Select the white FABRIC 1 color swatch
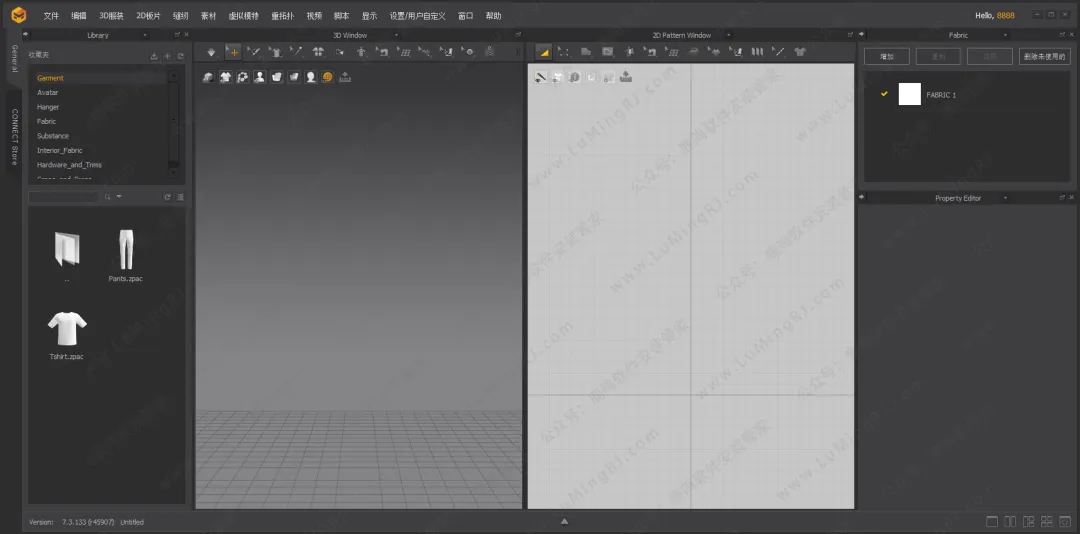The width and height of the screenshot is (1080, 534). click(x=909, y=94)
